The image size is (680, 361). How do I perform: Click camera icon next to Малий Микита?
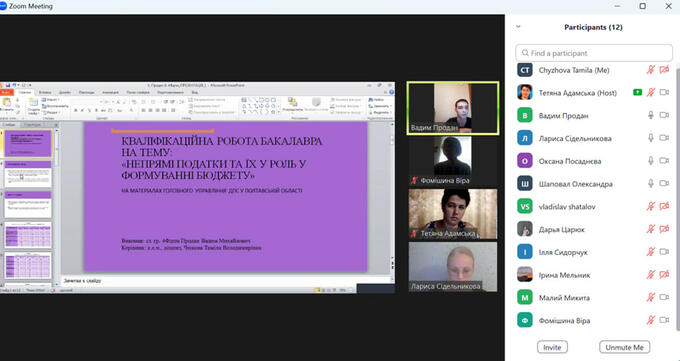tap(664, 297)
